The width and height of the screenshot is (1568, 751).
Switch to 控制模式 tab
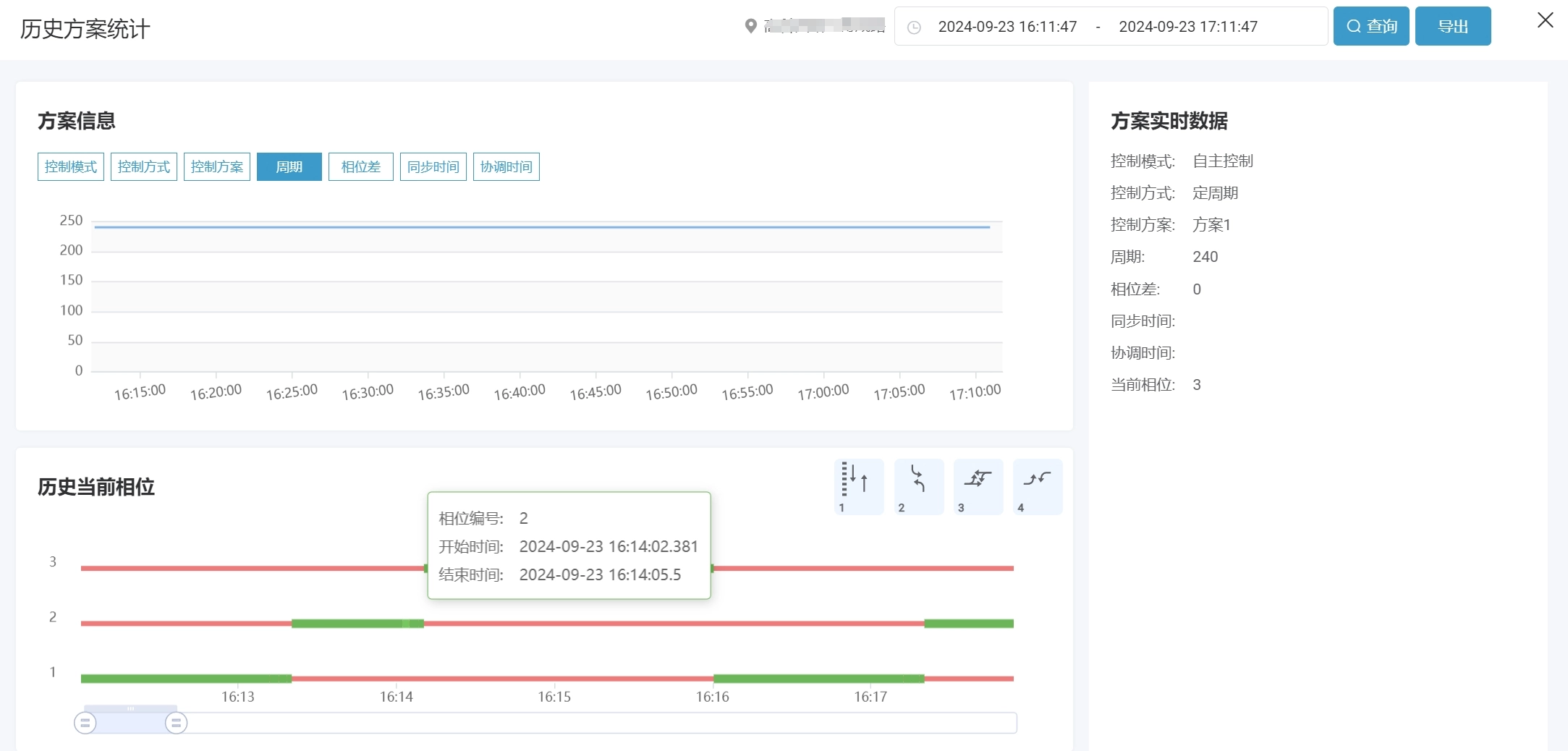[71, 167]
